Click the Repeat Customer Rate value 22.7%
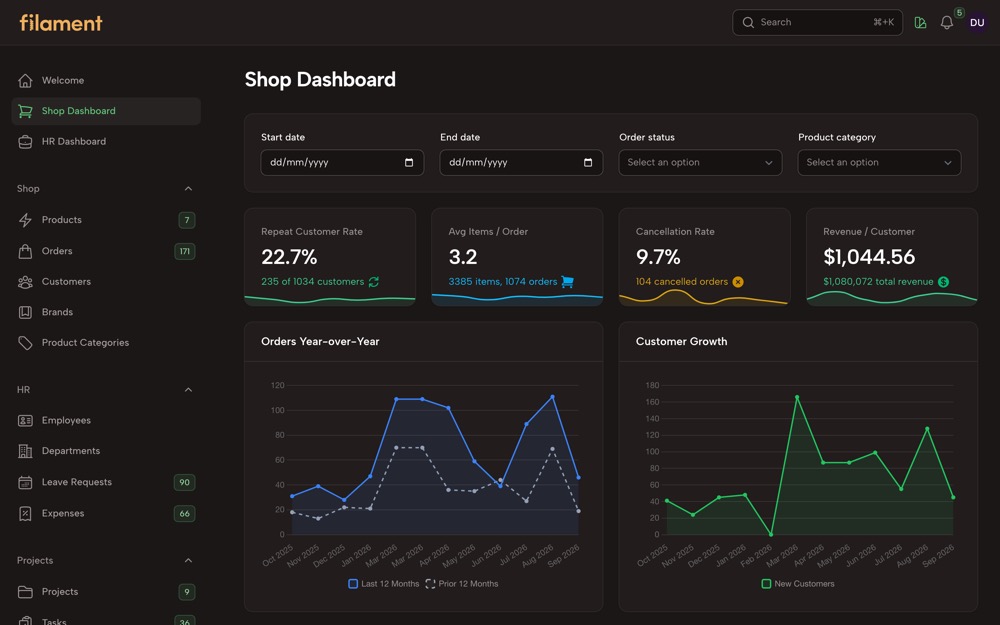The image size is (1000, 625). pyautogui.click(x=289, y=257)
